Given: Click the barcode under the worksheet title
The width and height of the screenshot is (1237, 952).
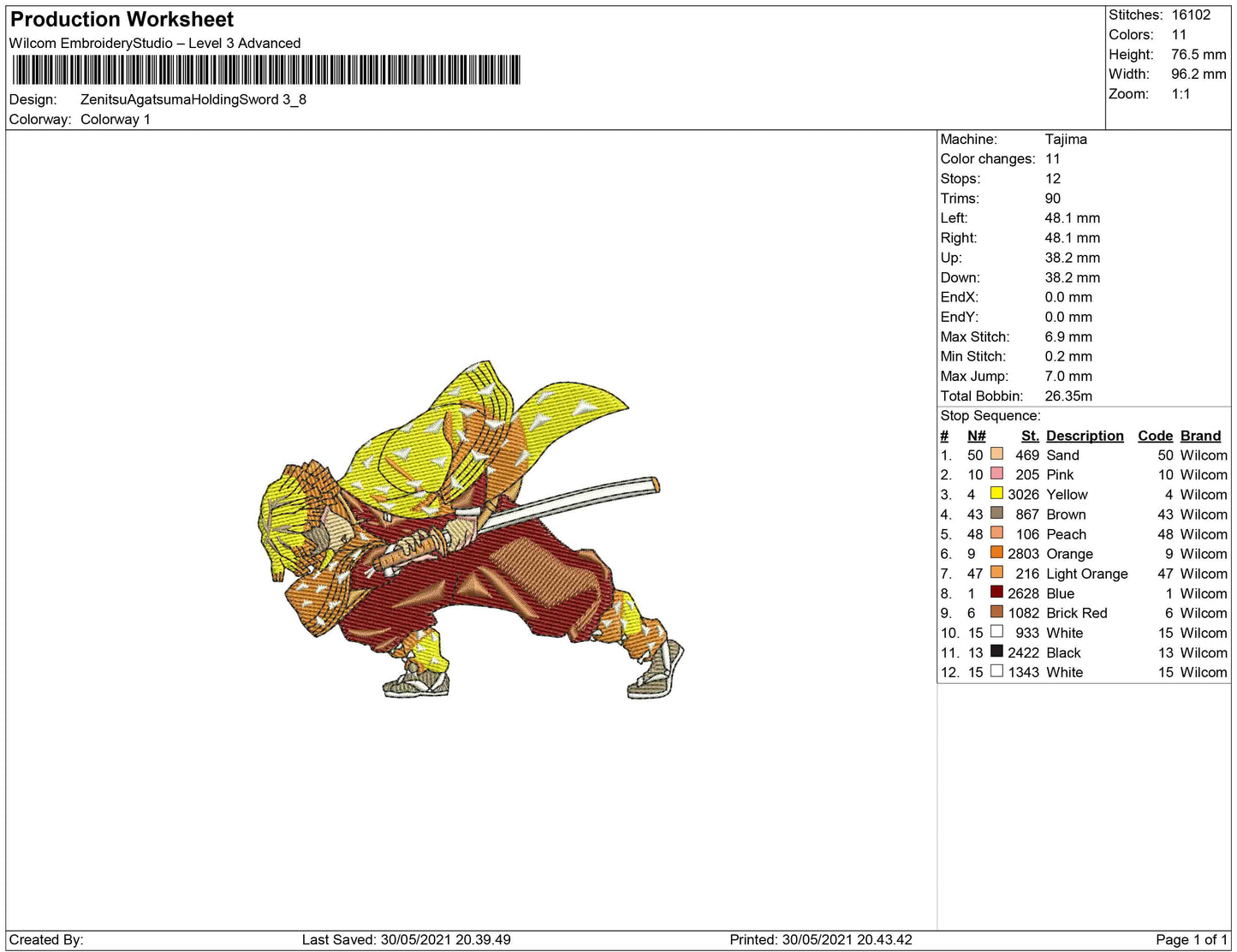Looking at the screenshot, I should [x=266, y=70].
